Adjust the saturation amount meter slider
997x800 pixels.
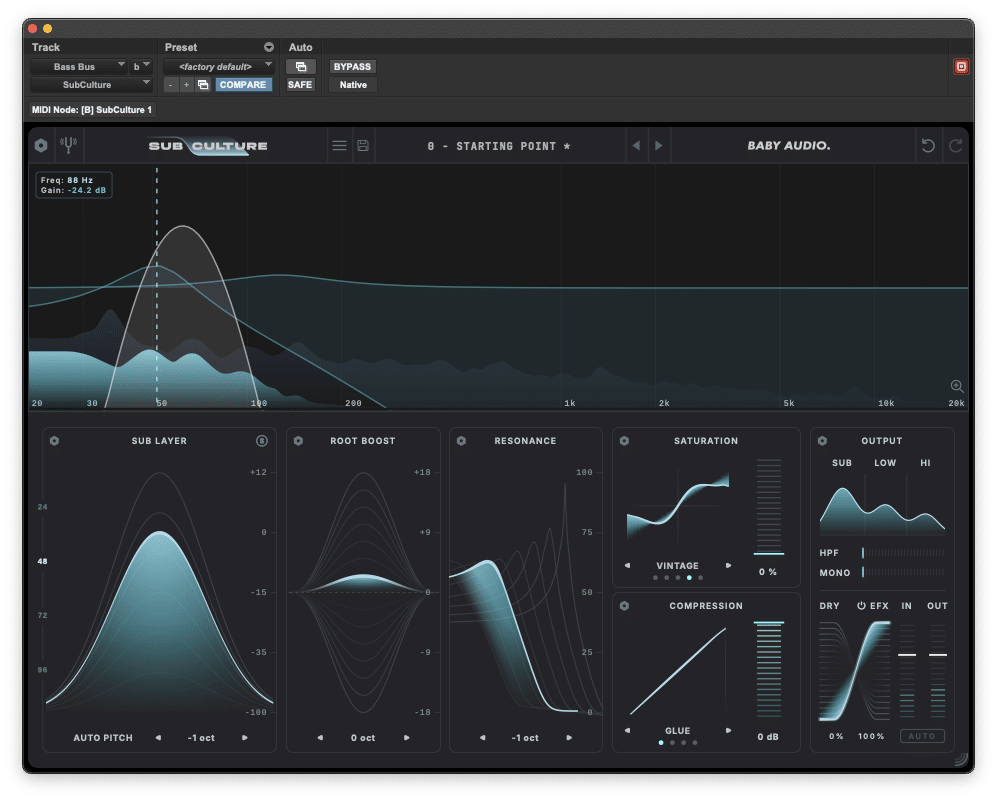click(x=769, y=507)
